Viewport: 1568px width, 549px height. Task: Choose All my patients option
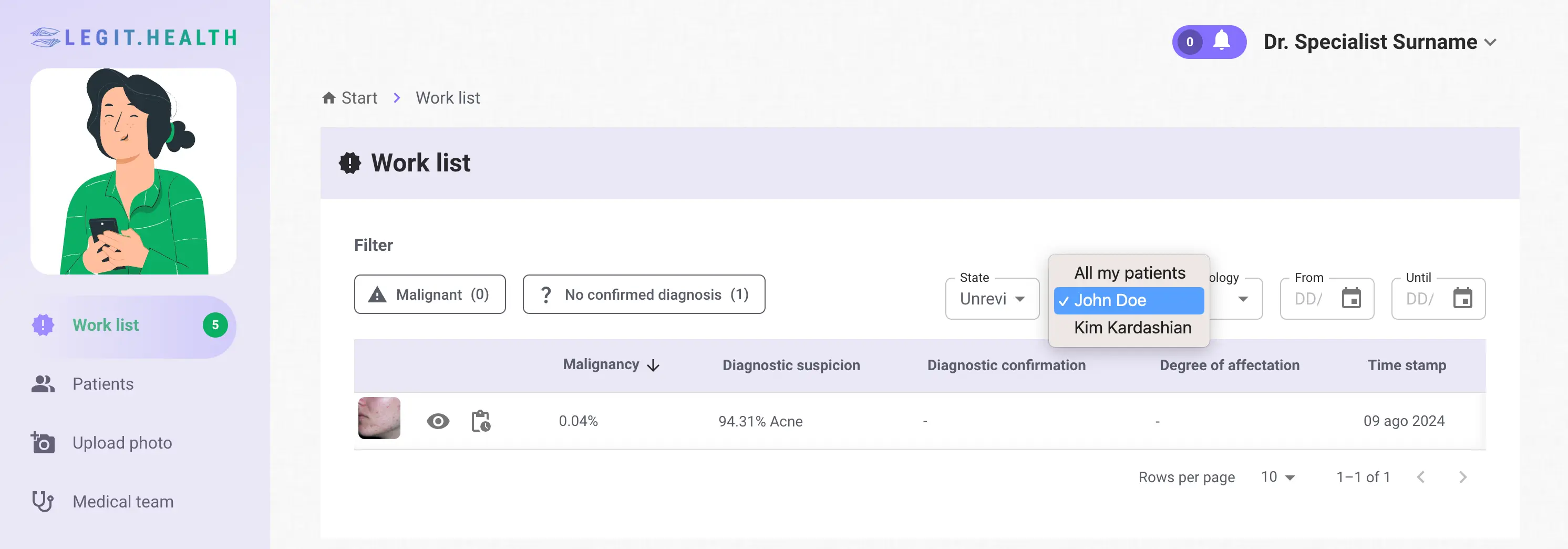coord(1129,273)
